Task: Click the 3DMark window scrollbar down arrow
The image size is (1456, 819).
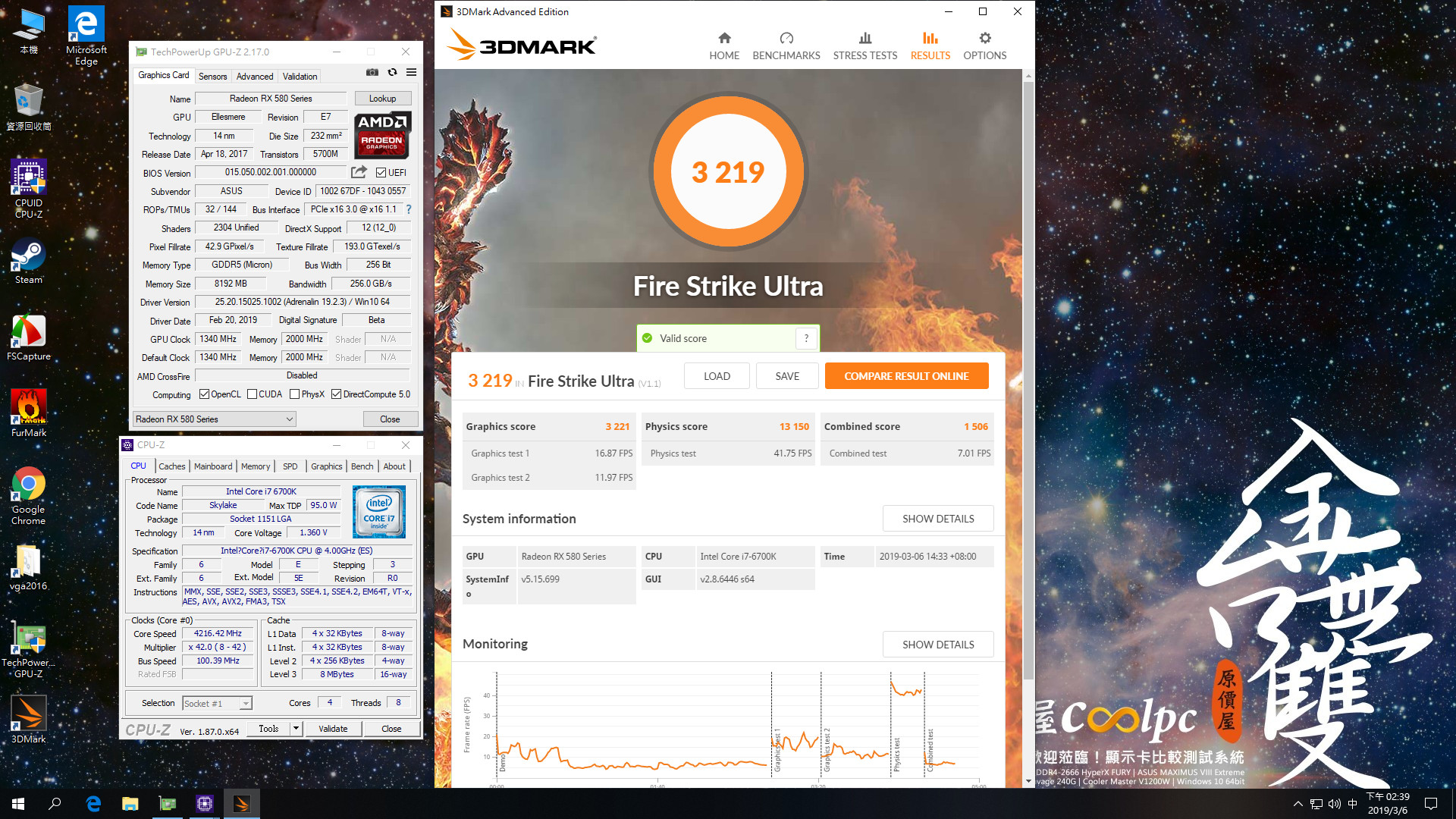Action: 1028,781
